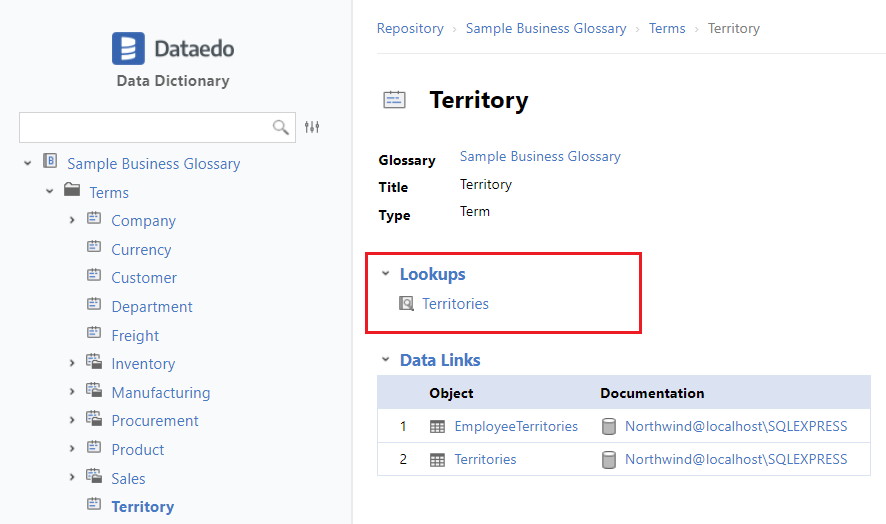Open the filter settings sliders icon
Image resolution: width=886 pixels, height=524 pixels.
pos(312,127)
